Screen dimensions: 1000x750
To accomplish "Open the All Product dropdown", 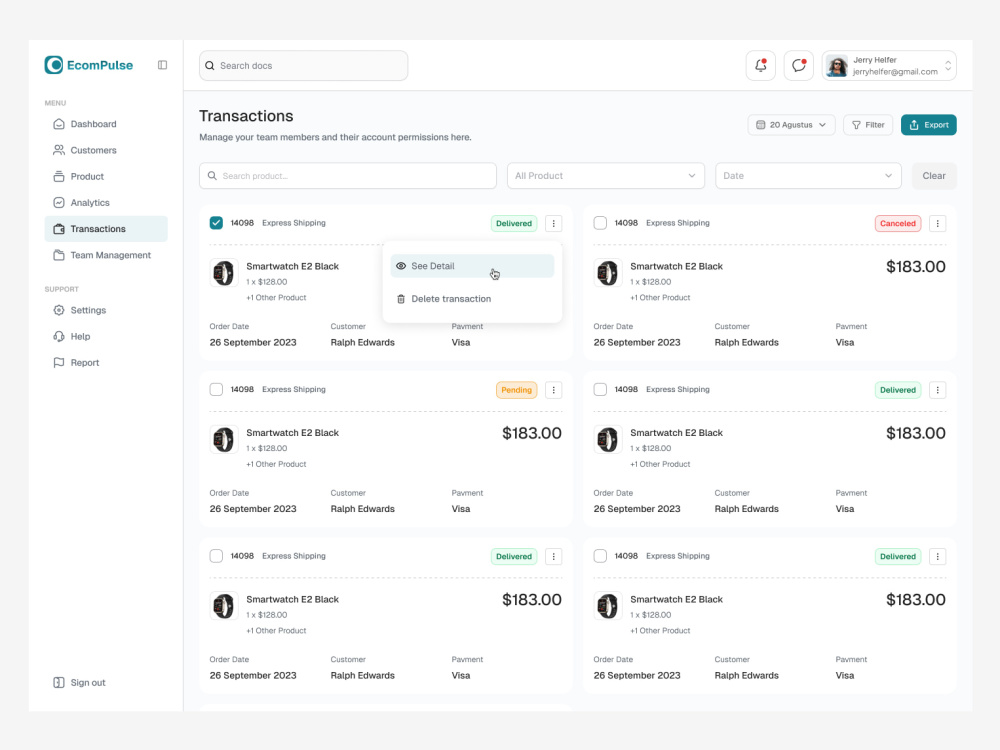I will pos(605,175).
